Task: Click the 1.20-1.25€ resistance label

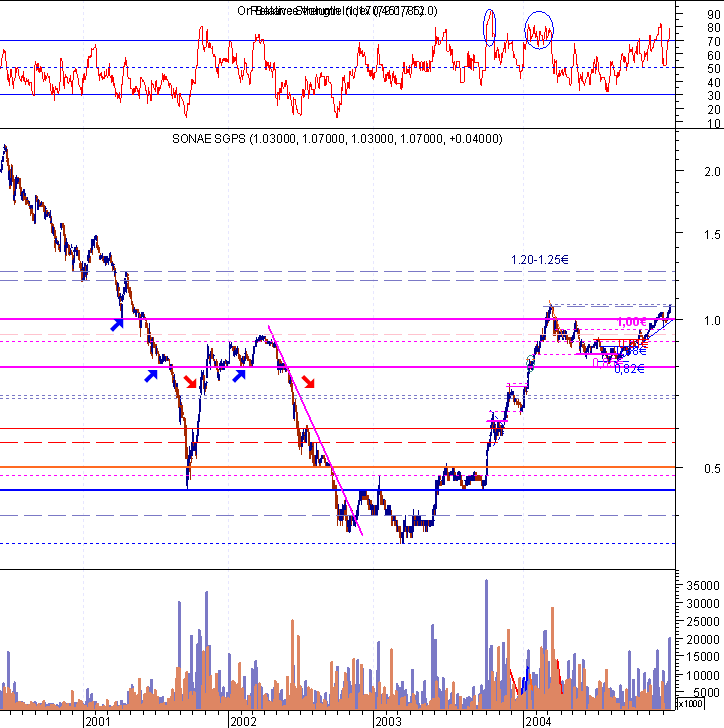Action: point(540,260)
